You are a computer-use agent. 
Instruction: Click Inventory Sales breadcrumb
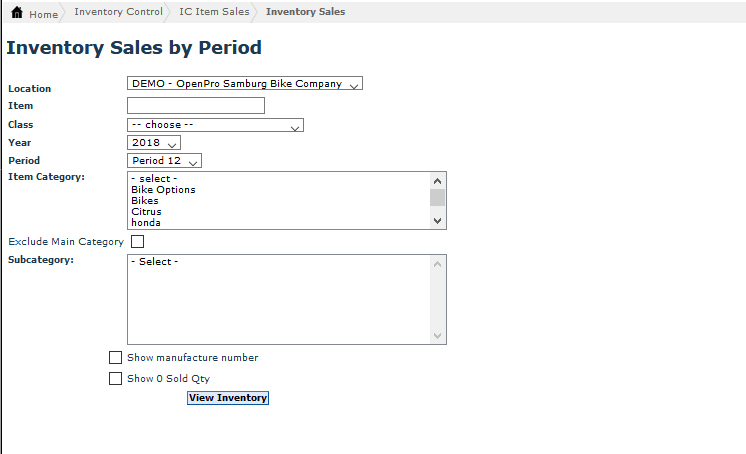pyautogui.click(x=305, y=12)
